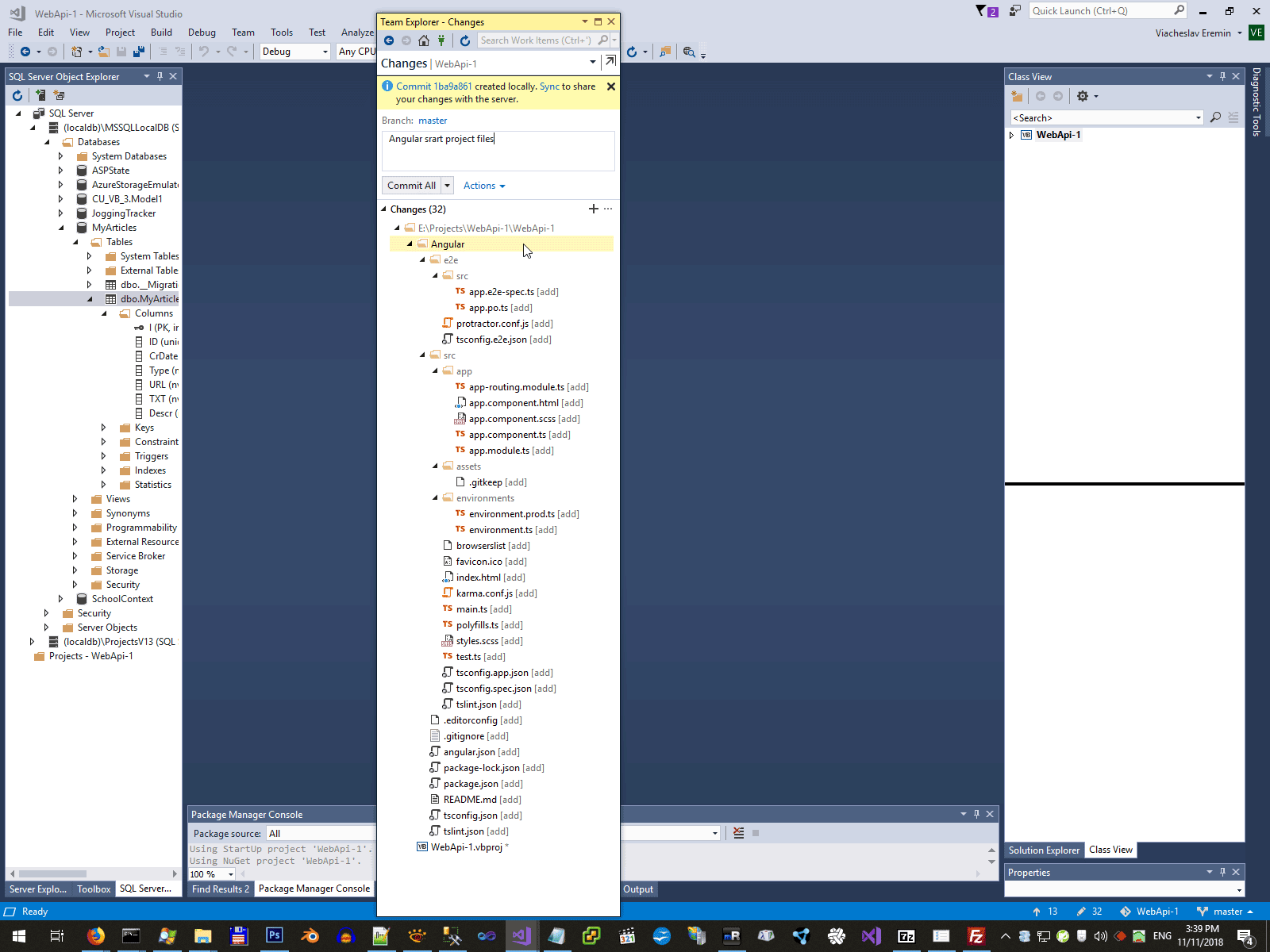Screen dimensions: 1270x952
Task: Add SQL Server in Object Explorer toolbar
Action: click(40, 95)
